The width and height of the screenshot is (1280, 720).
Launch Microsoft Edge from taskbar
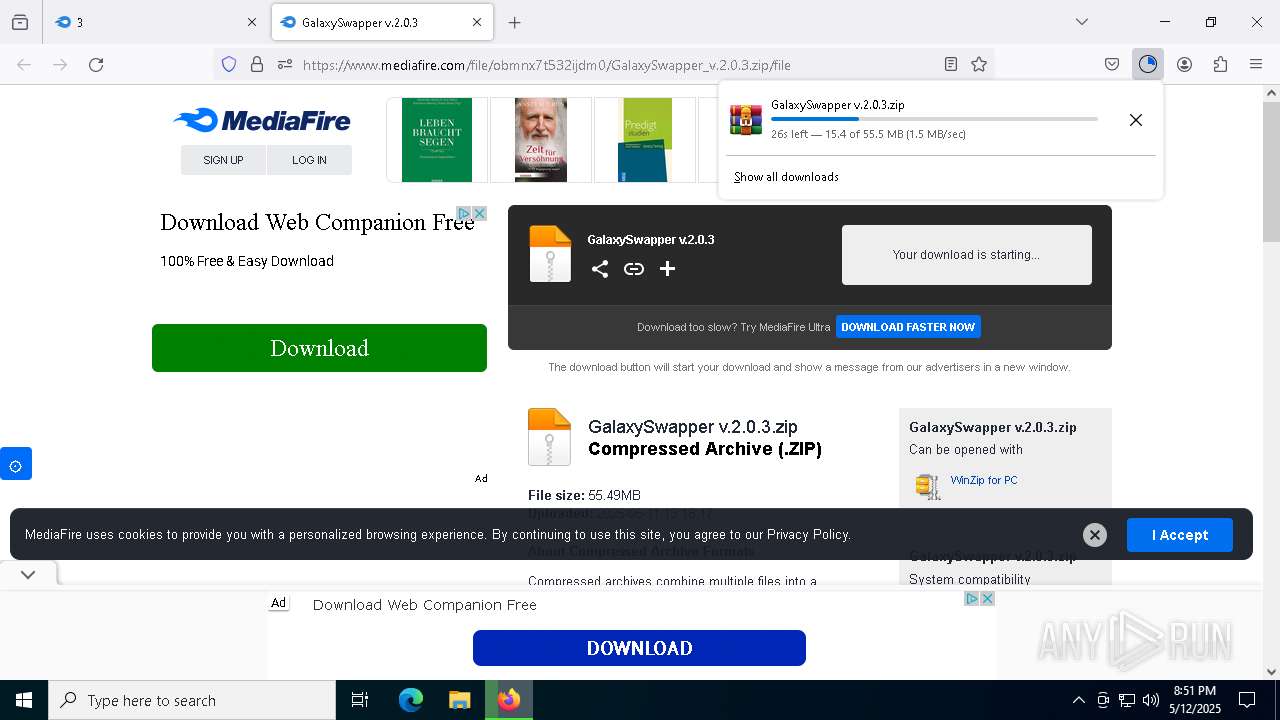coord(411,700)
